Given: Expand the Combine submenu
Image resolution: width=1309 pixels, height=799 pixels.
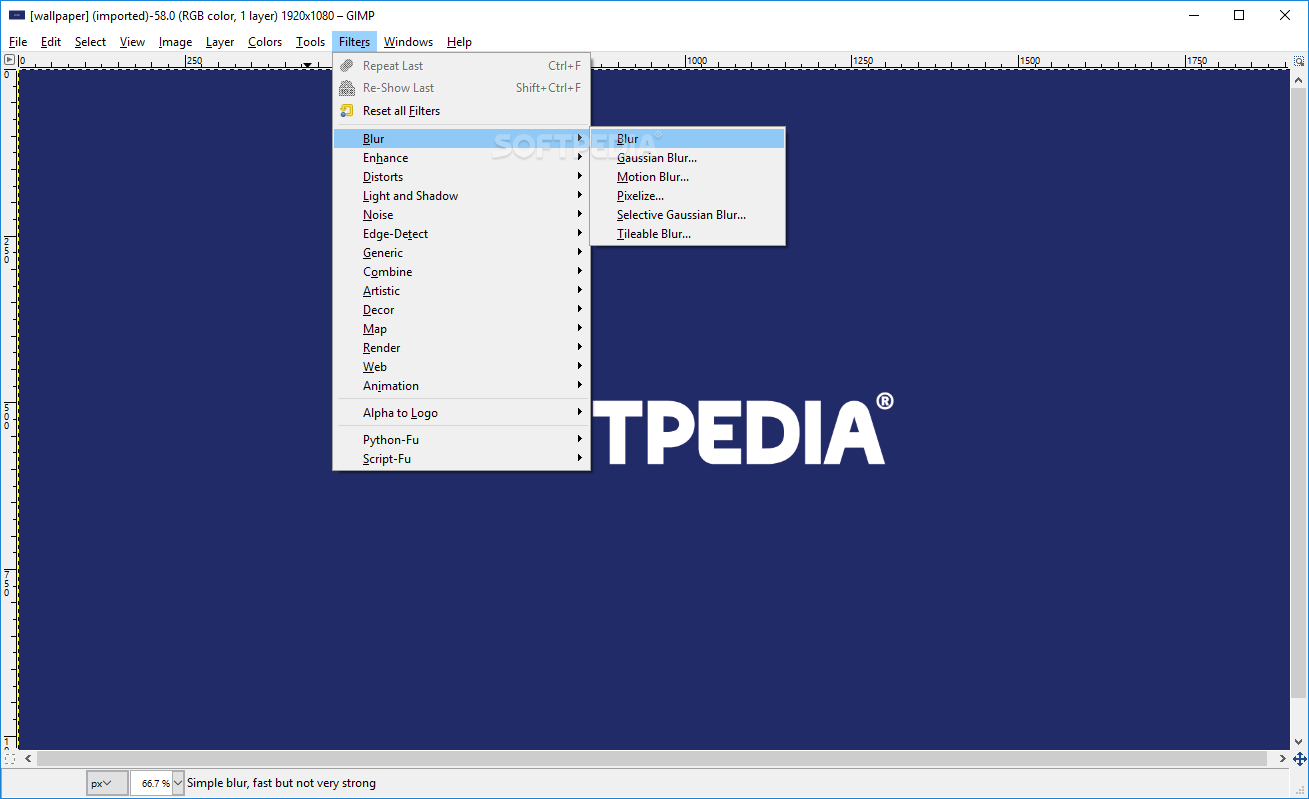Looking at the screenshot, I should [461, 272].
